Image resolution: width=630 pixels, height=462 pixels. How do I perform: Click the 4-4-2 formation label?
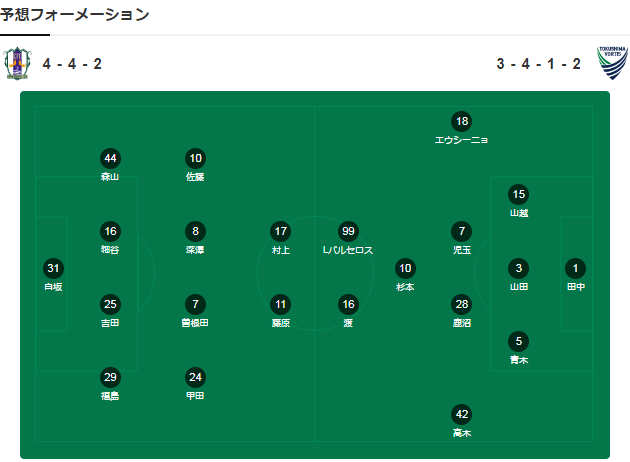[x=72, y=64]
